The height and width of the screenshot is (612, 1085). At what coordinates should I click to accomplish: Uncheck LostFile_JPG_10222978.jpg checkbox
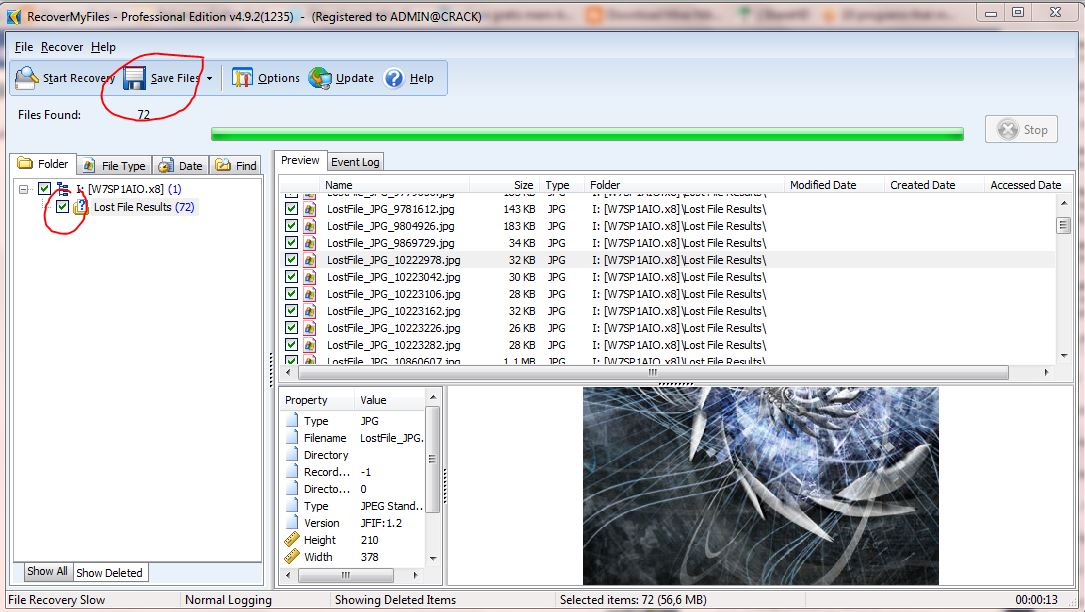(x=291, y=260)
